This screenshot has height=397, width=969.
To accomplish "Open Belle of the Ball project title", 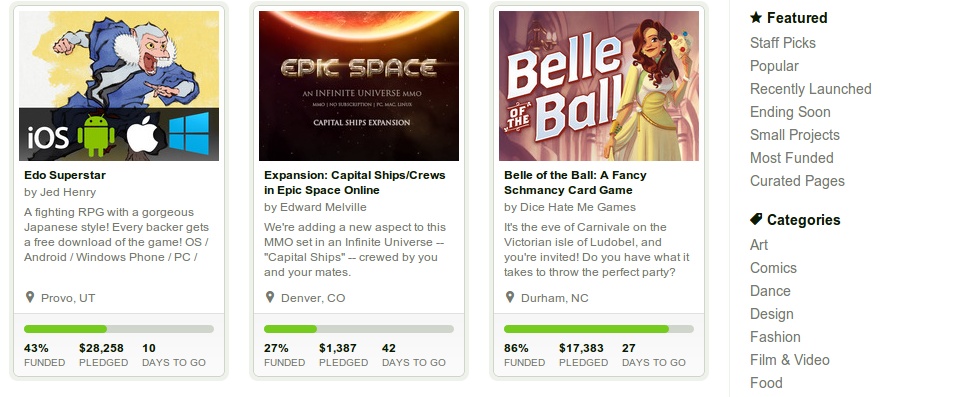I will (575, 182).
